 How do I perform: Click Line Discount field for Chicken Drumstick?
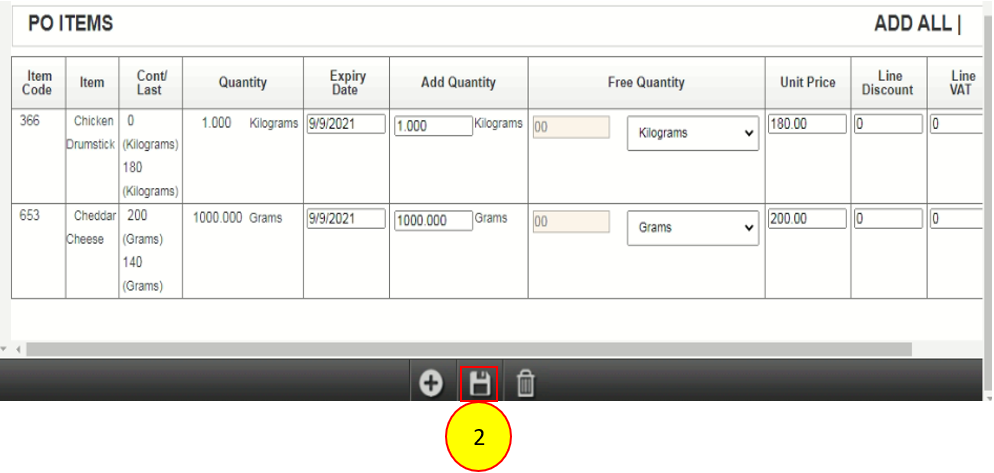click(x=887, y=125)
